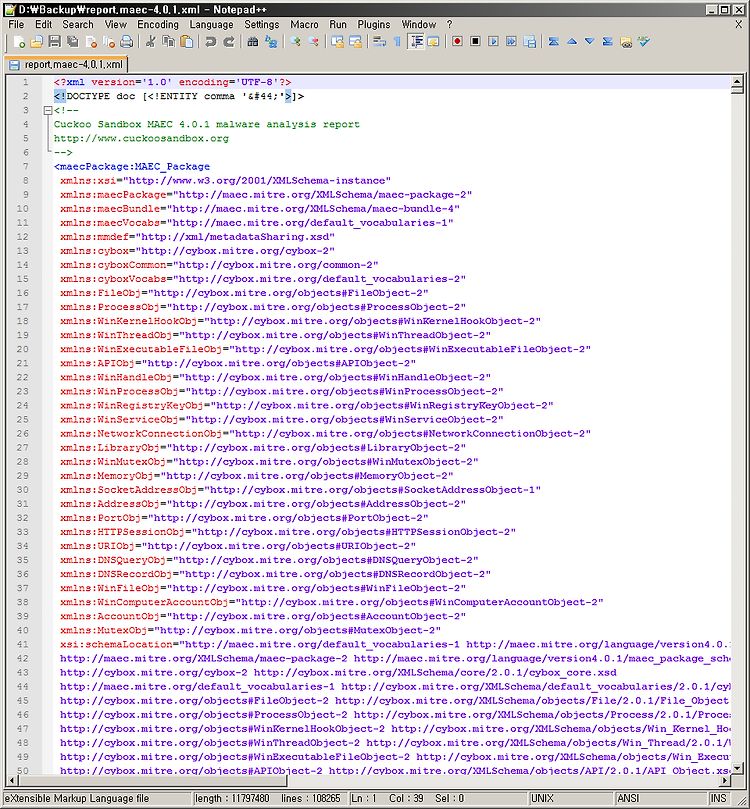Viewport: 750px width, 809px height.
Task: Click 'eXtensible Markup Language file' status text
Action: tap(77, 798)
